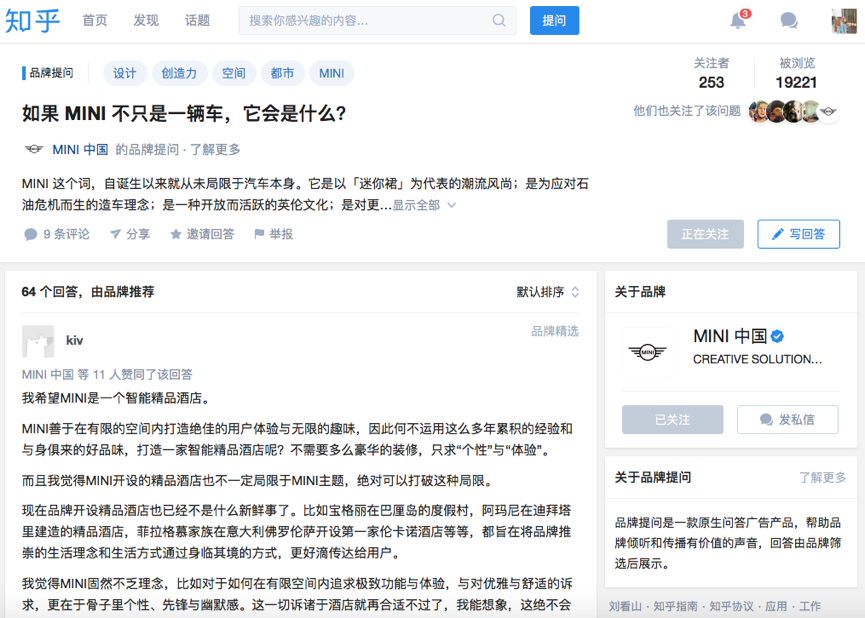The height and width of the screenshot is (618, 865).
Task: Click the verified badge next to MINI 中国
Action: click(777, 335)
